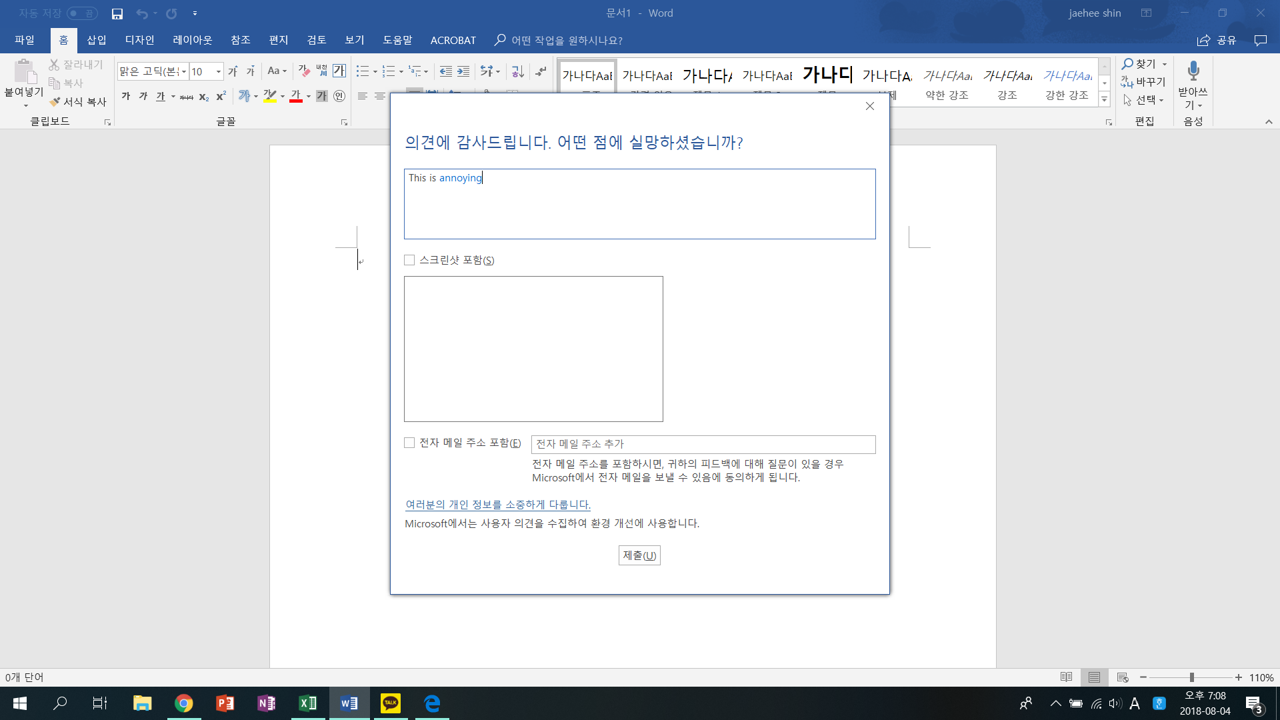Open KakaoTalk from the taskbar
Image resolution: width=1280 pixels, height=720 pixels.
pos(390,703)
